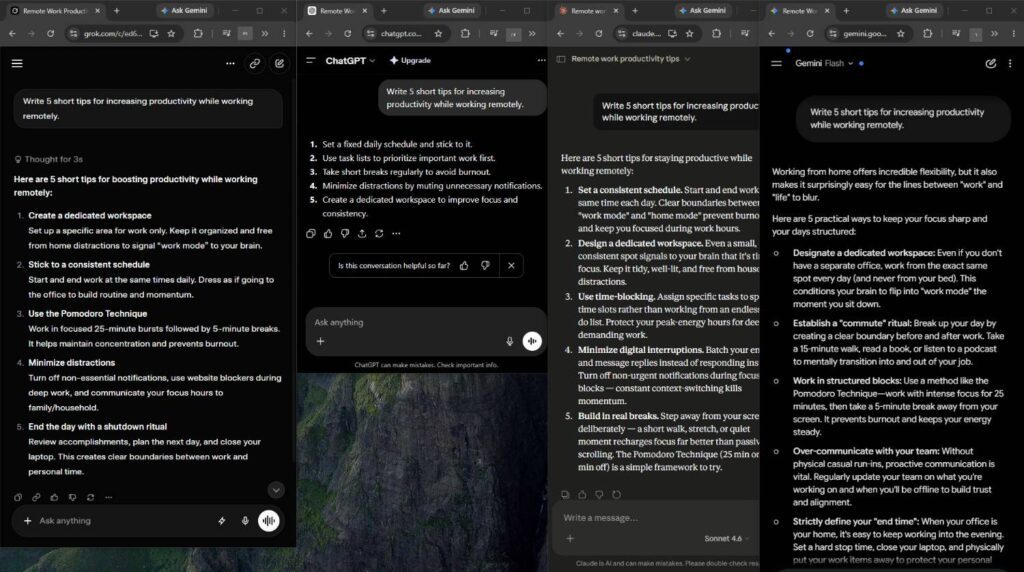
Task: Open the Gemini main hamburger menu
Action: pos(776,63)
